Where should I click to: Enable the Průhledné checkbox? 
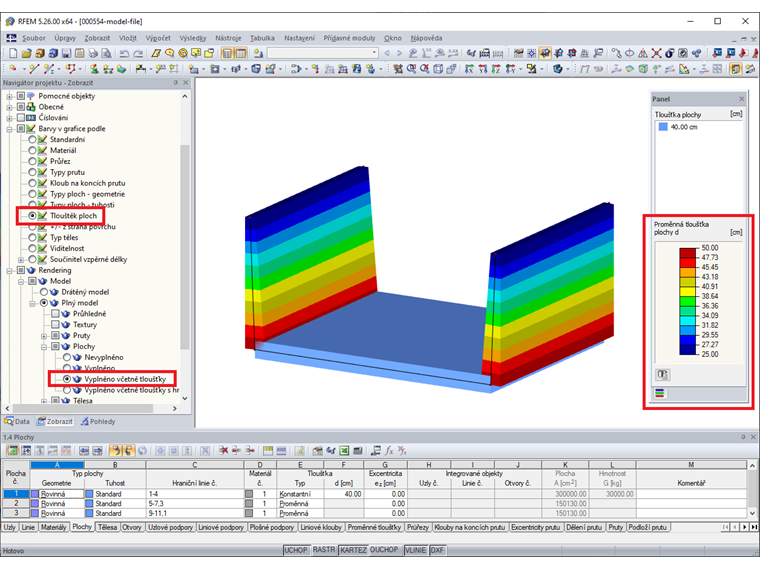(55, 314)
